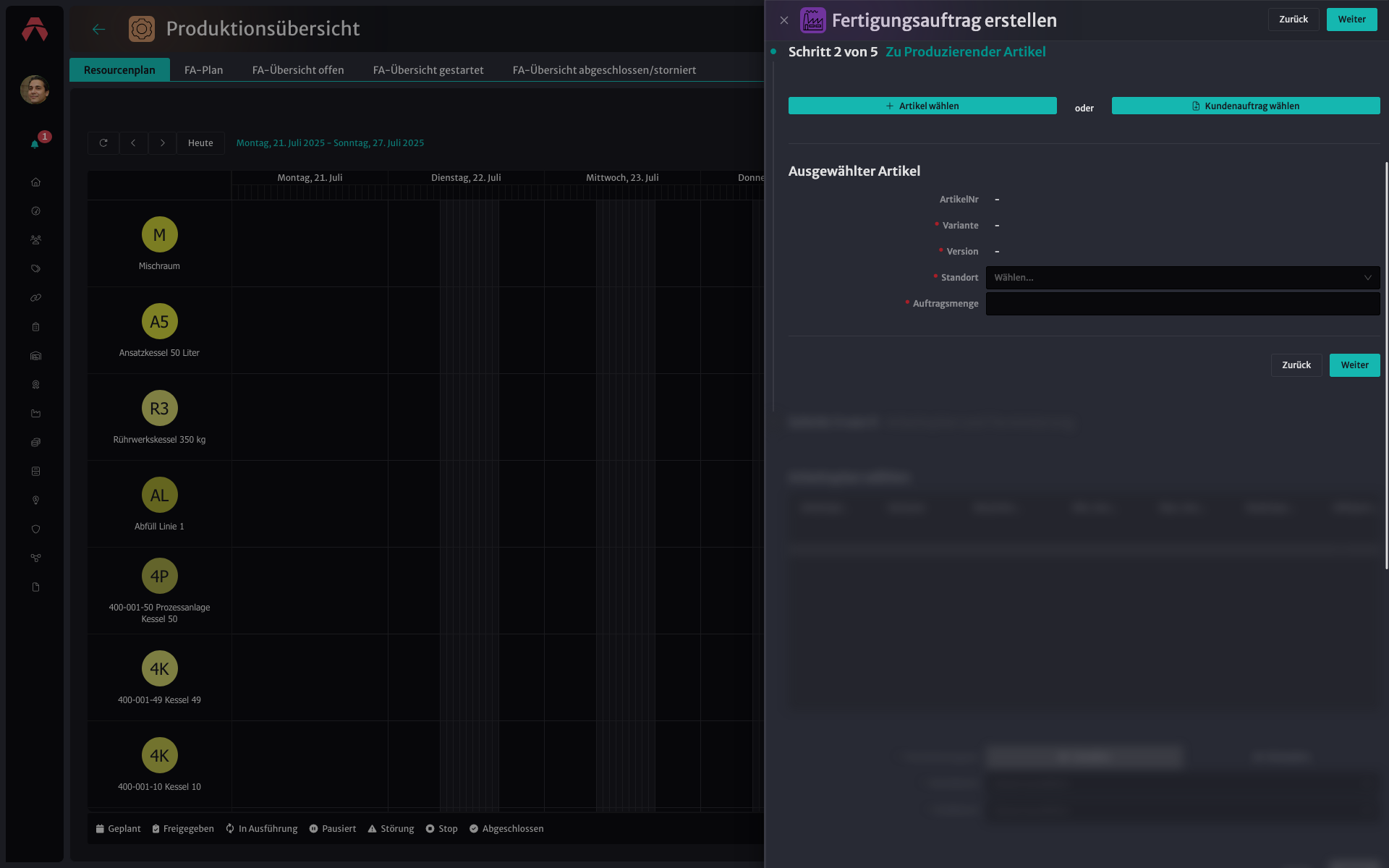Open the shield icon in sidebar

pos(35,529)
